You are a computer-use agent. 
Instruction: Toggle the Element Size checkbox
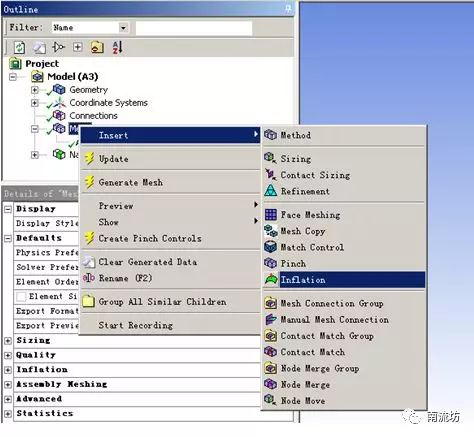click(21, 296)
